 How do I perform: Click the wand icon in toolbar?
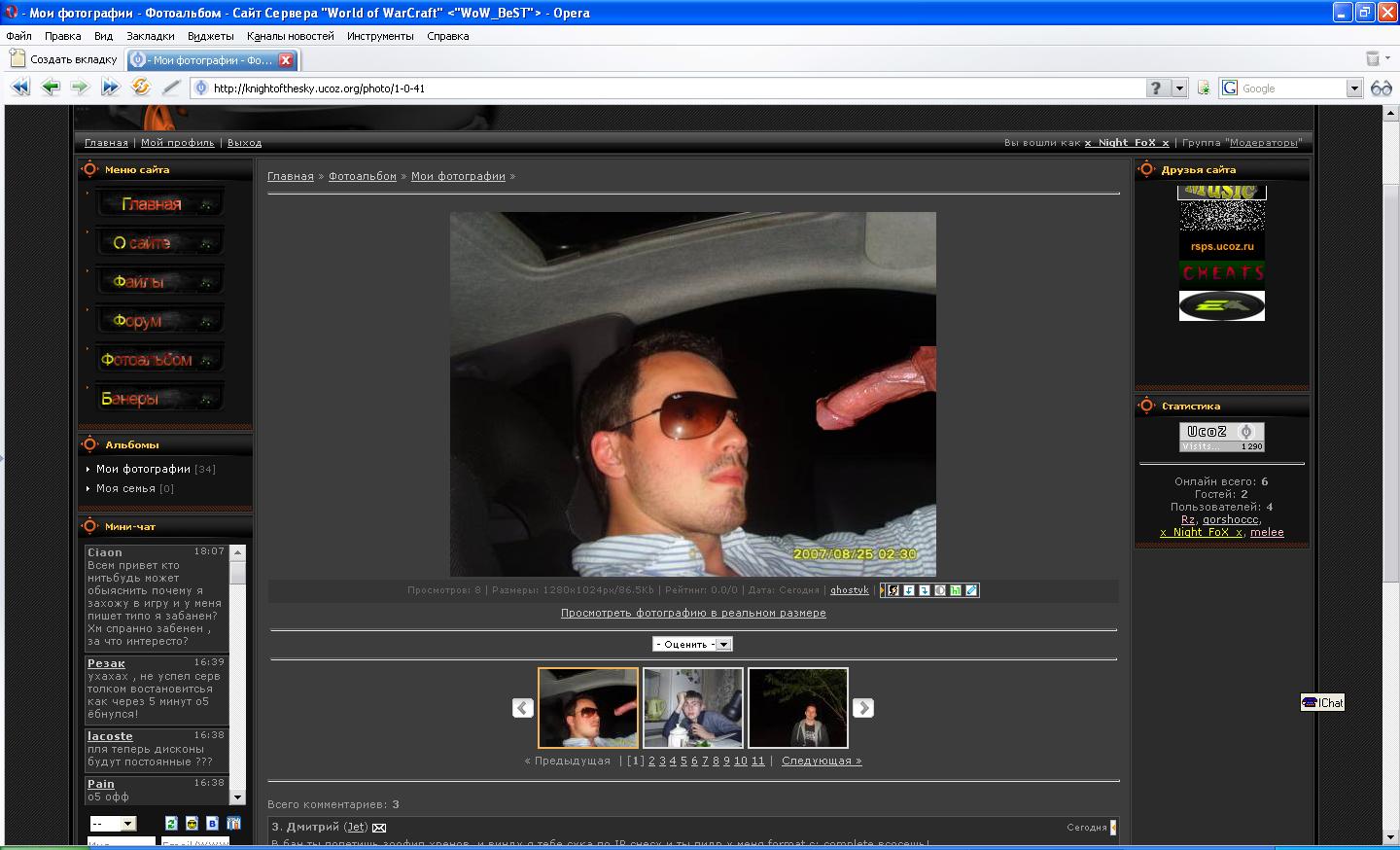point(171,88)
